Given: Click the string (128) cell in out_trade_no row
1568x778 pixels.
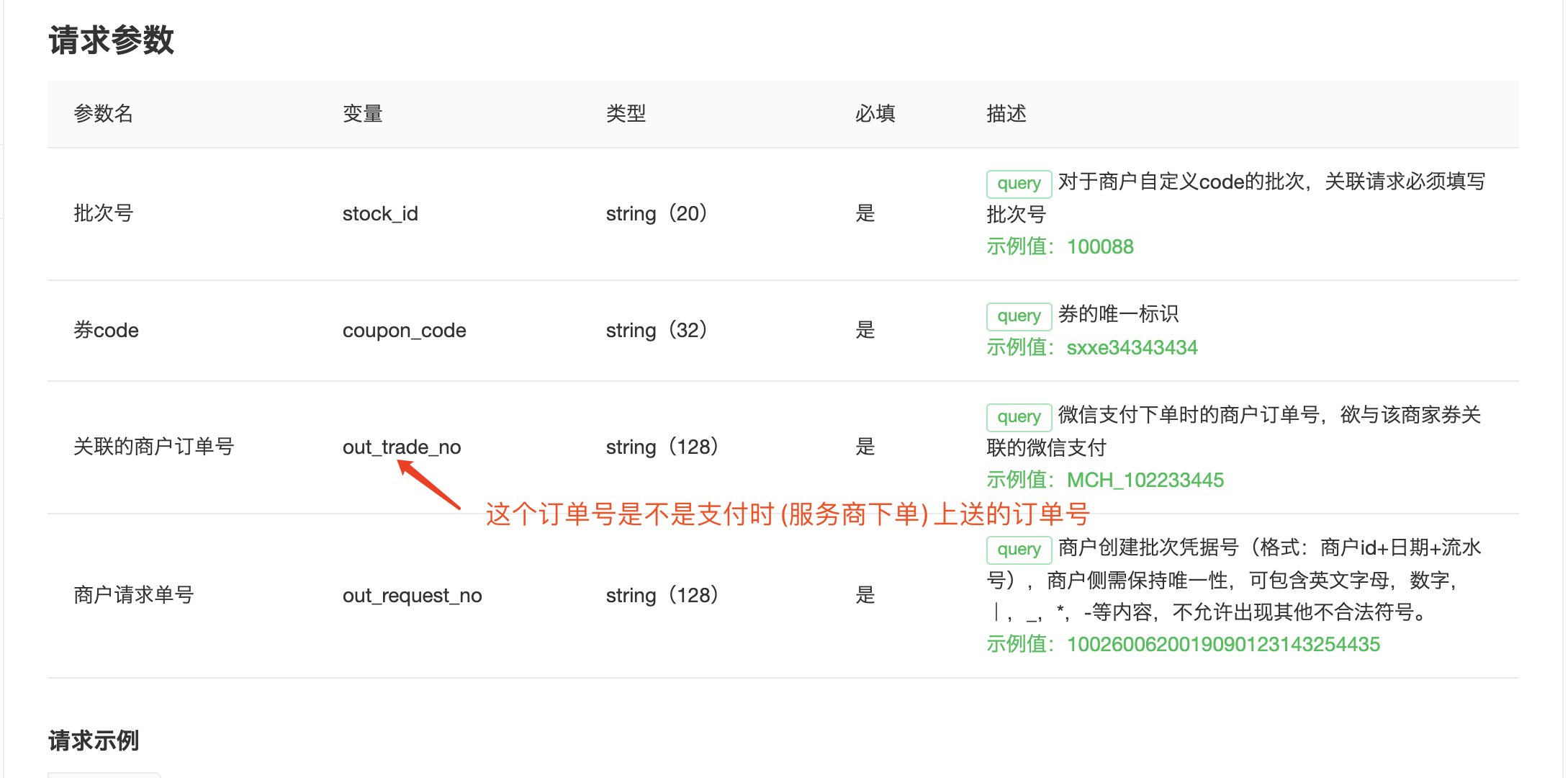Looking at the screenshot, I should 662,447.
